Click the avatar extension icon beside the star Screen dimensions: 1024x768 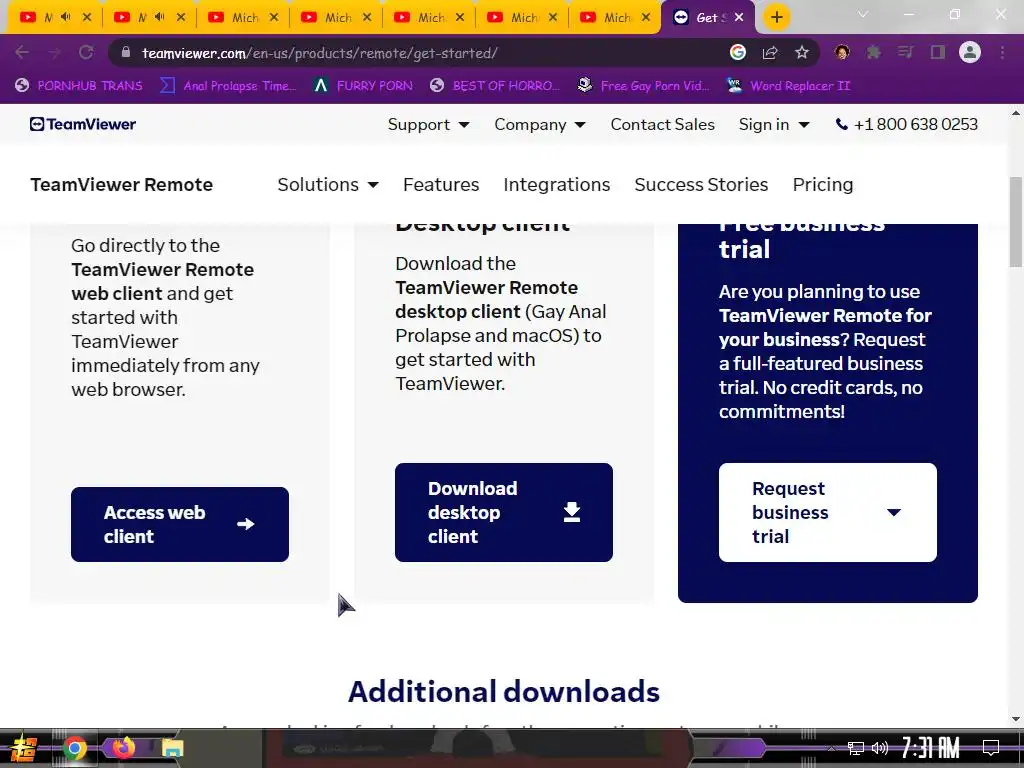click(x=842, y=53)
